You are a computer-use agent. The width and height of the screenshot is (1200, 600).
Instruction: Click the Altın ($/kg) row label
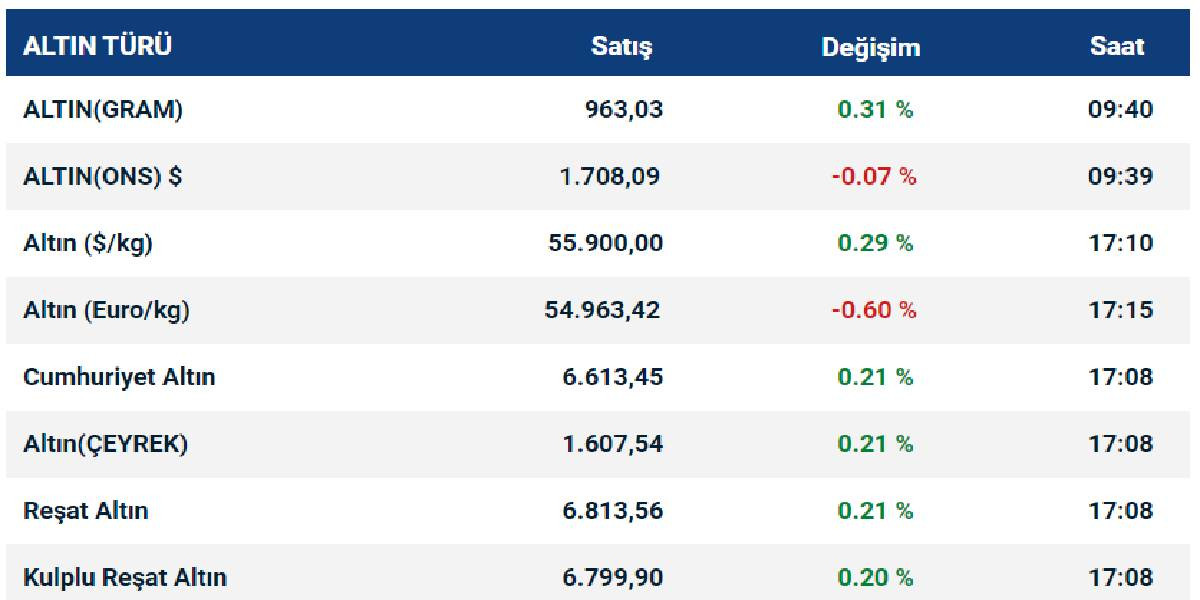click(x=88, y=243)
